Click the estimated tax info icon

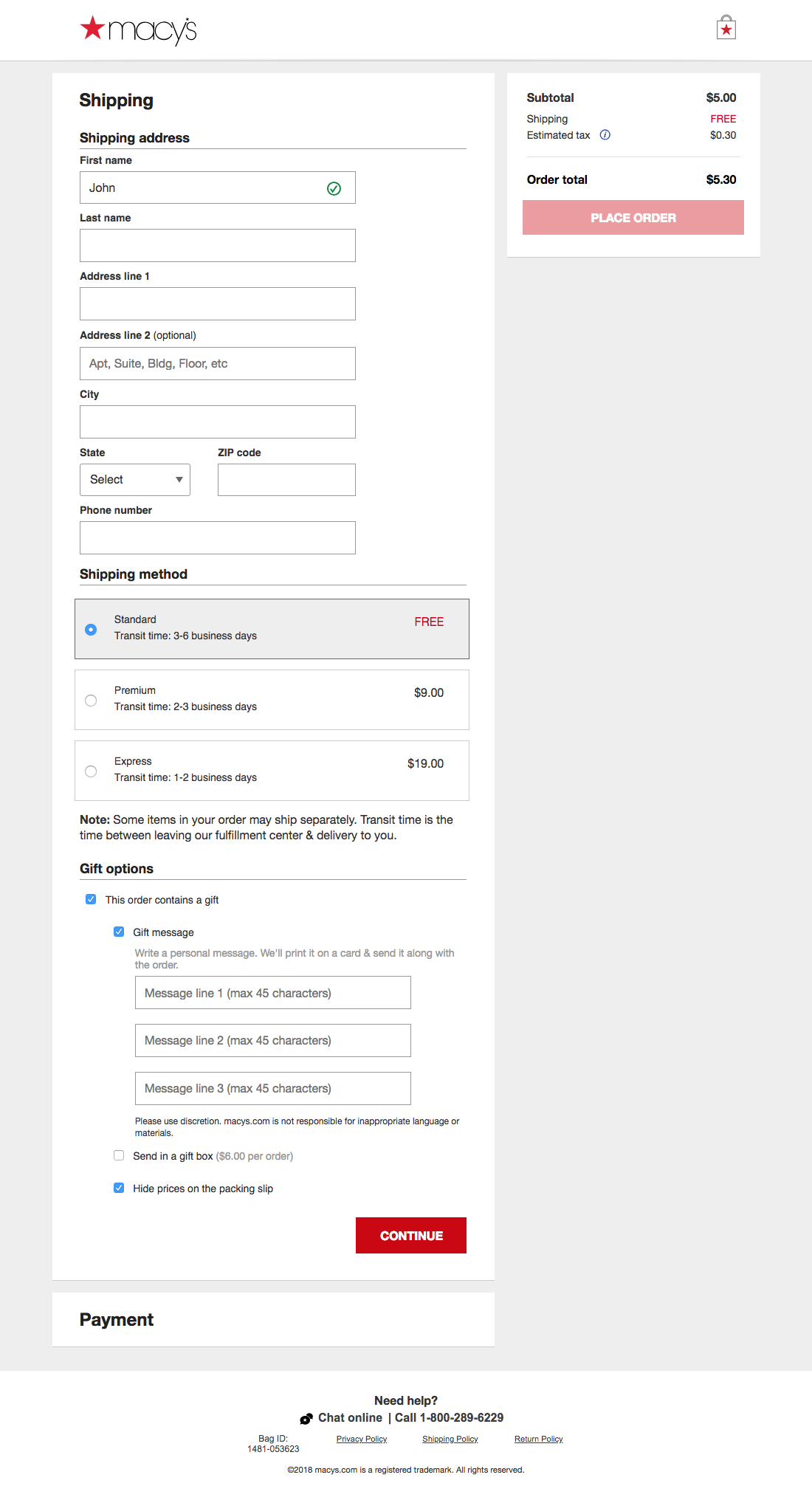(x=605, y=135)
